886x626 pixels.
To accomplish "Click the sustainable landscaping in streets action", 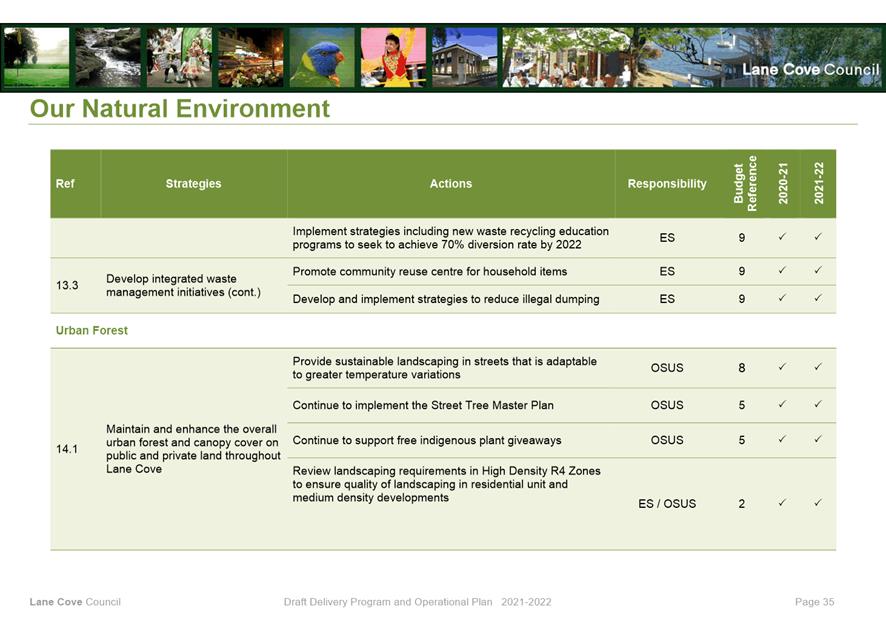I will coord(444,368).
